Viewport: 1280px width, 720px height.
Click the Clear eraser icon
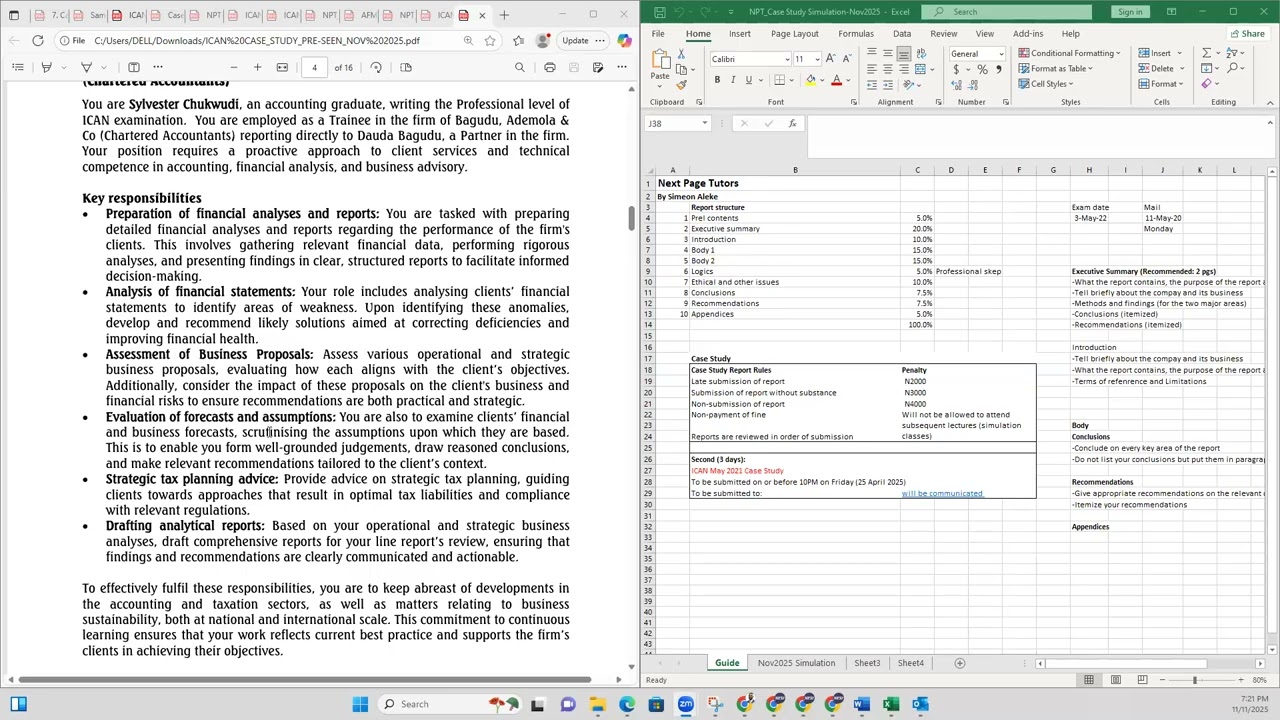[x=1206, y=84]
